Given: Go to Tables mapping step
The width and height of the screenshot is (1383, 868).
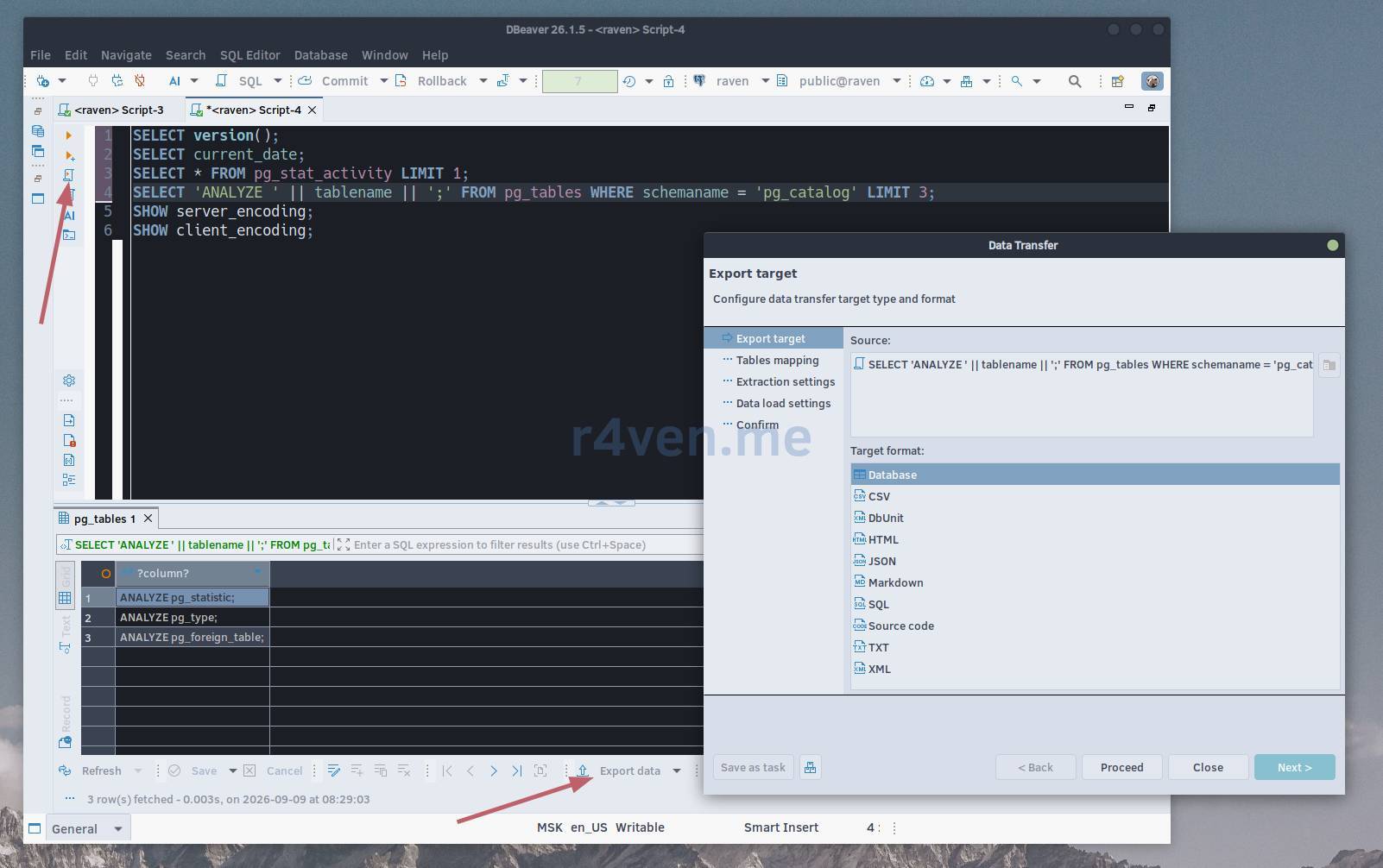Looking at the screenshot, I should click(x=777, y=360).
